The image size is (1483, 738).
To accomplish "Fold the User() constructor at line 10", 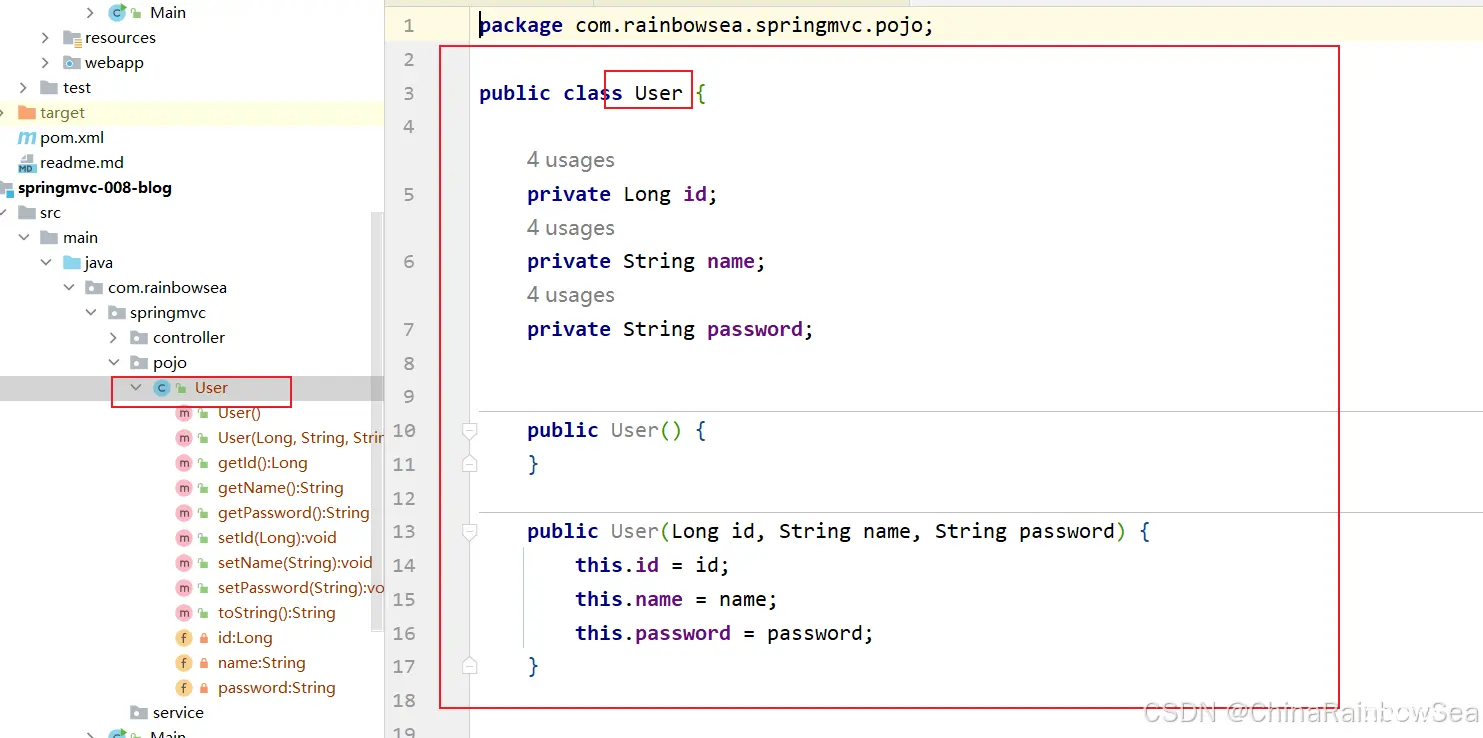I will [x=470, y=431].
